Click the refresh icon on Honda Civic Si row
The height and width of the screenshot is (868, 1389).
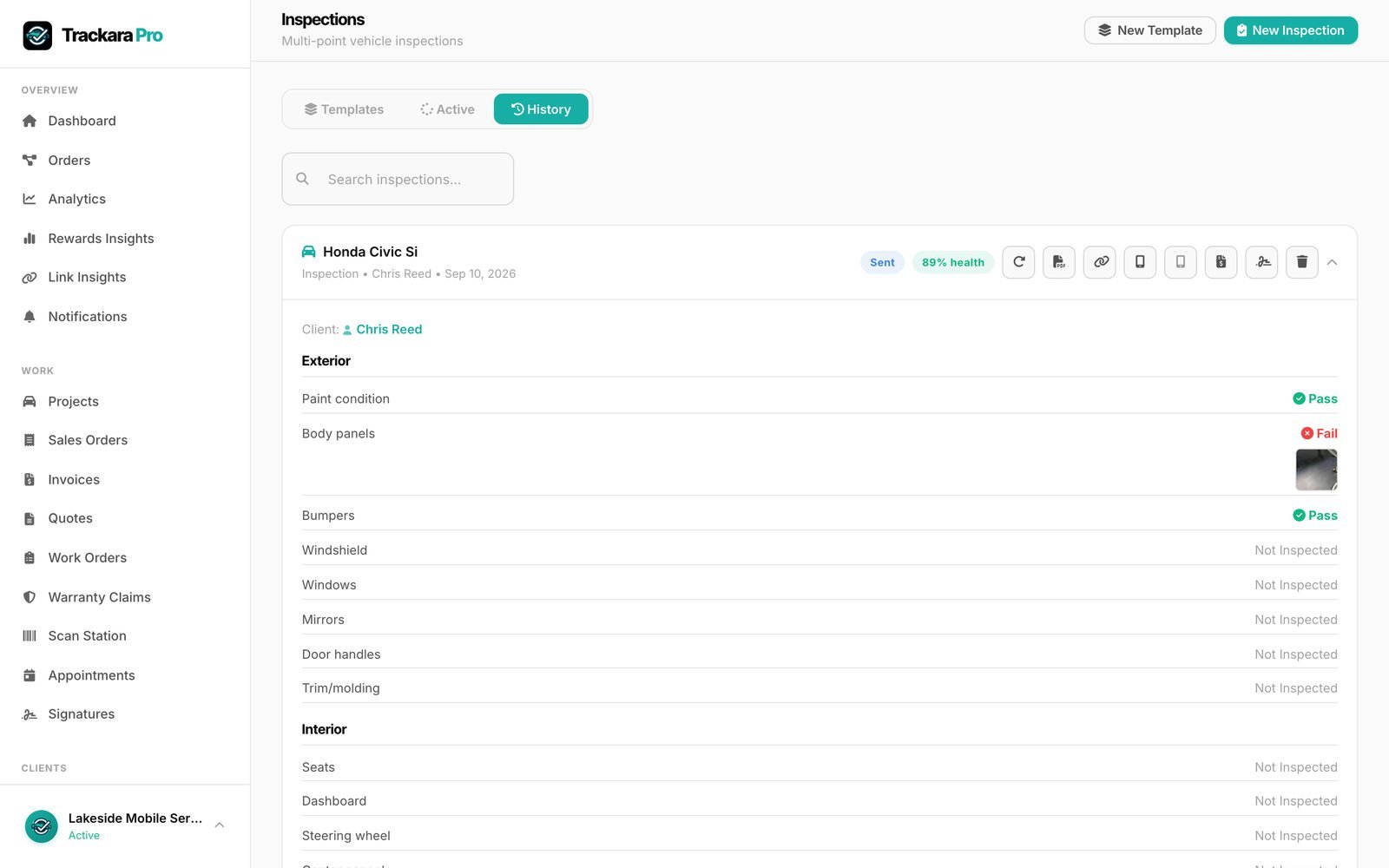[x=1018, y=262]
